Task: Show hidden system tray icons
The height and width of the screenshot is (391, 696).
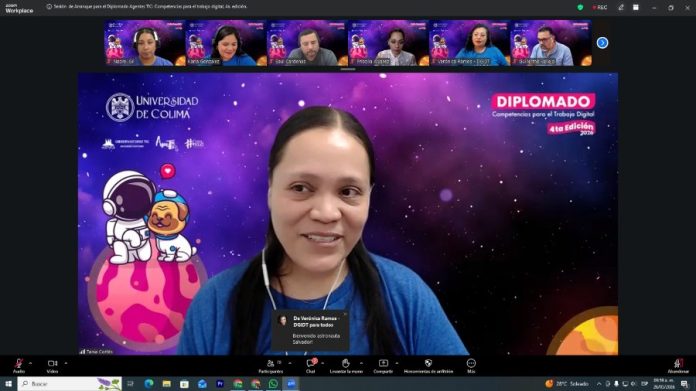Action: pyautogui.click(x=599, y=384)
